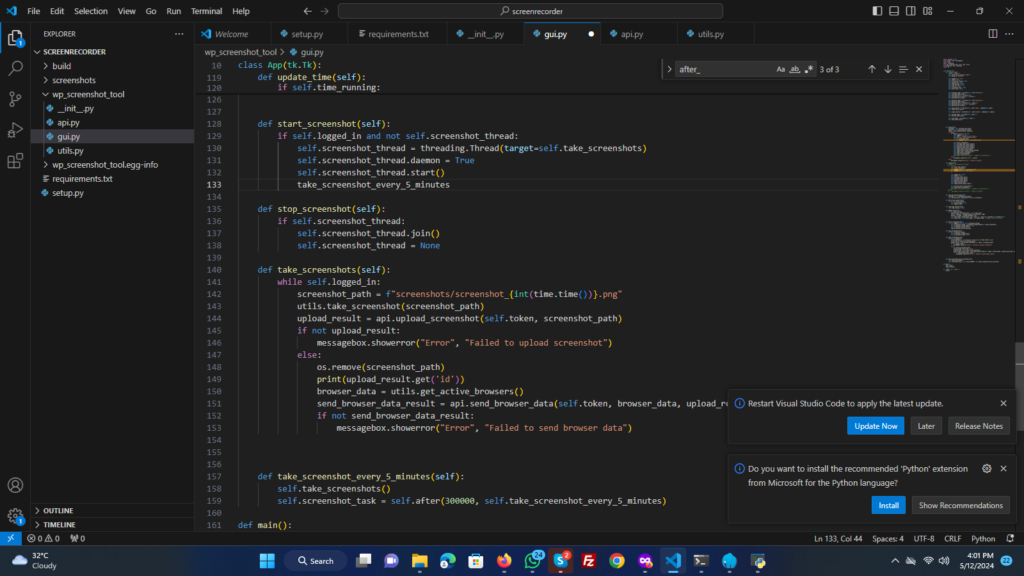Switch to the requirements.txt tab
Image resolution: width=1024 pixels, height=576 pixels.
(398, 33)
